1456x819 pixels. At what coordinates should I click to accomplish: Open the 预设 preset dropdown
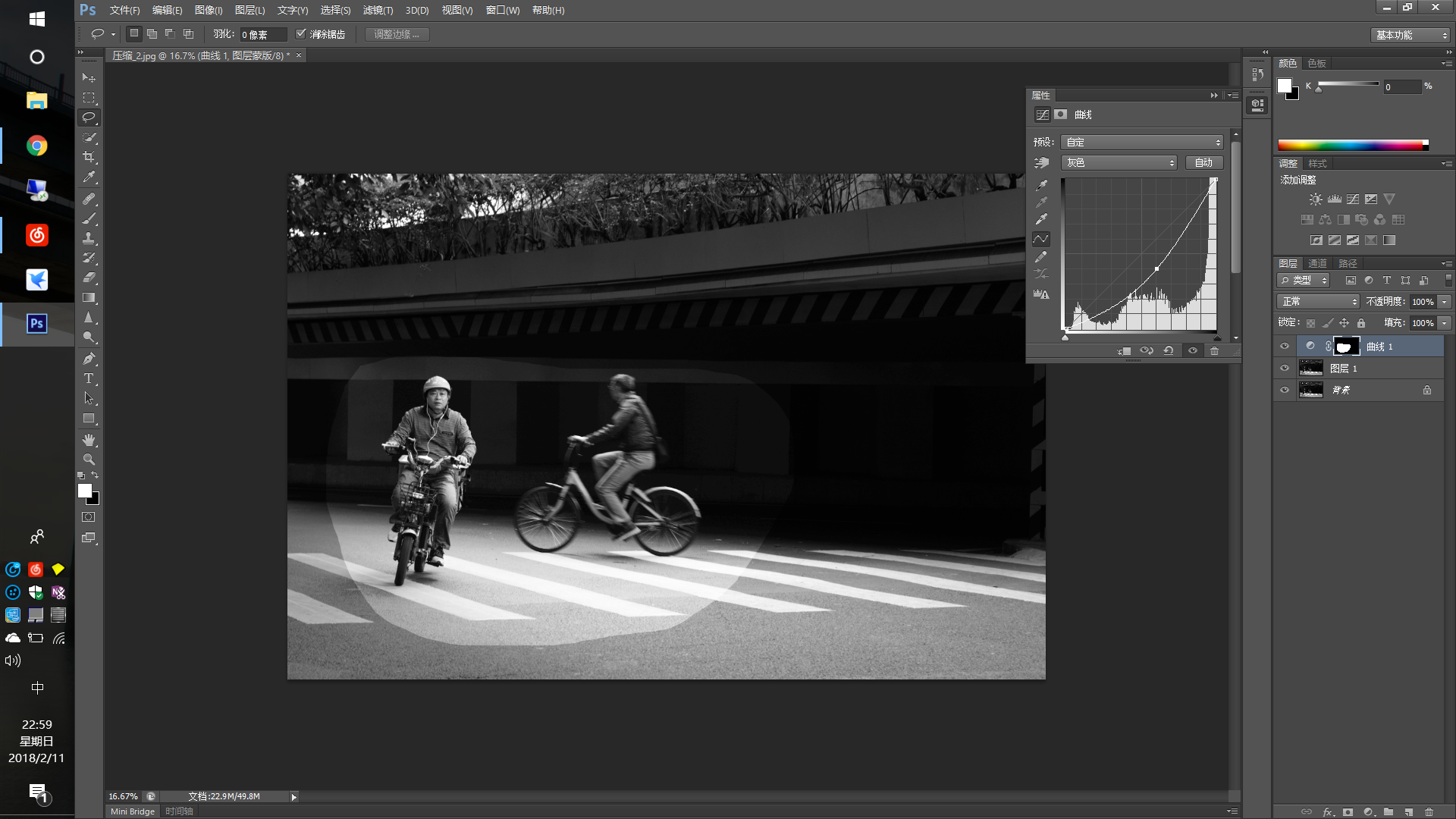(x=1142, y=143)
